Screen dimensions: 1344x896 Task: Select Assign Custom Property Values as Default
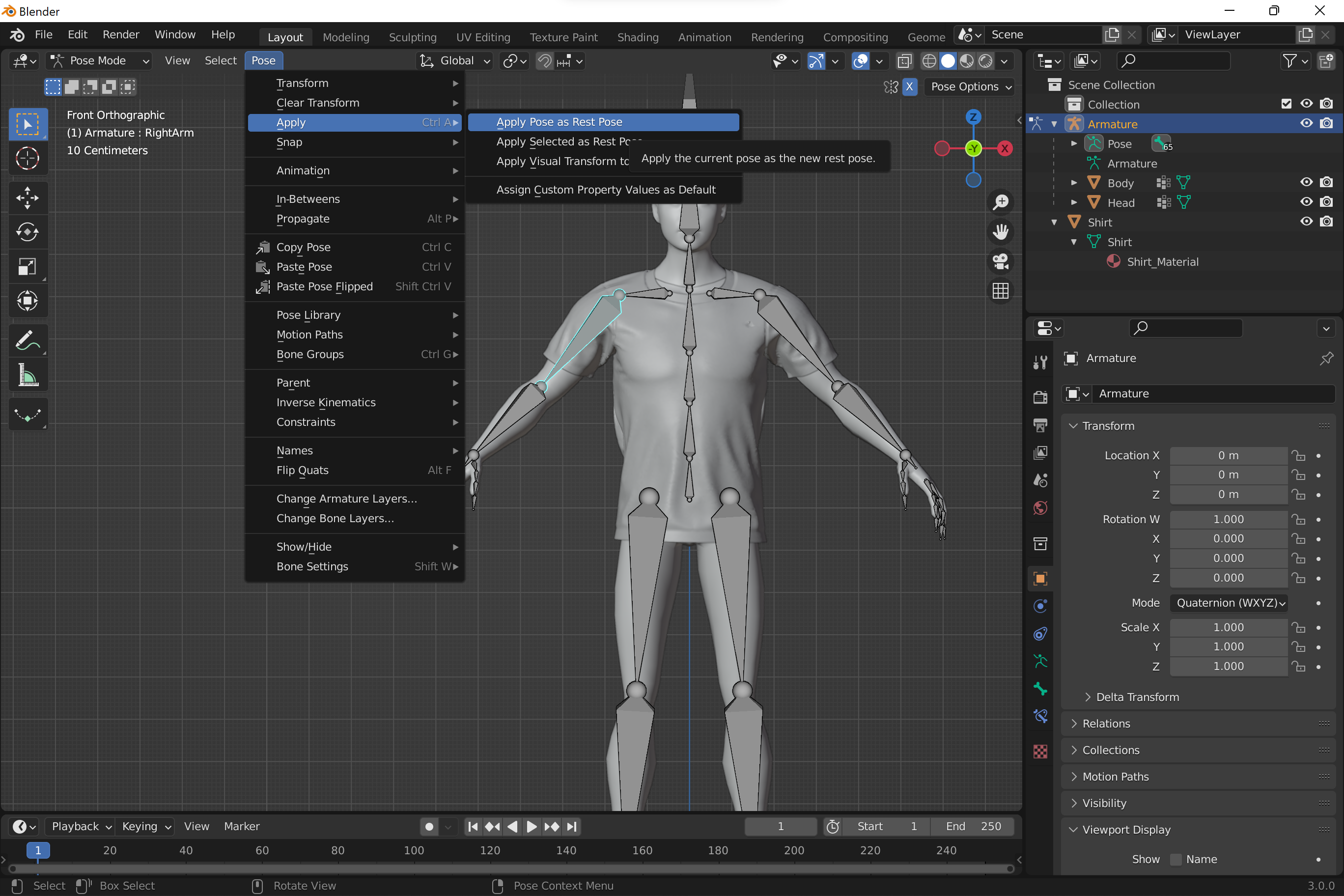pyautogui.click(x=606, y=189)
